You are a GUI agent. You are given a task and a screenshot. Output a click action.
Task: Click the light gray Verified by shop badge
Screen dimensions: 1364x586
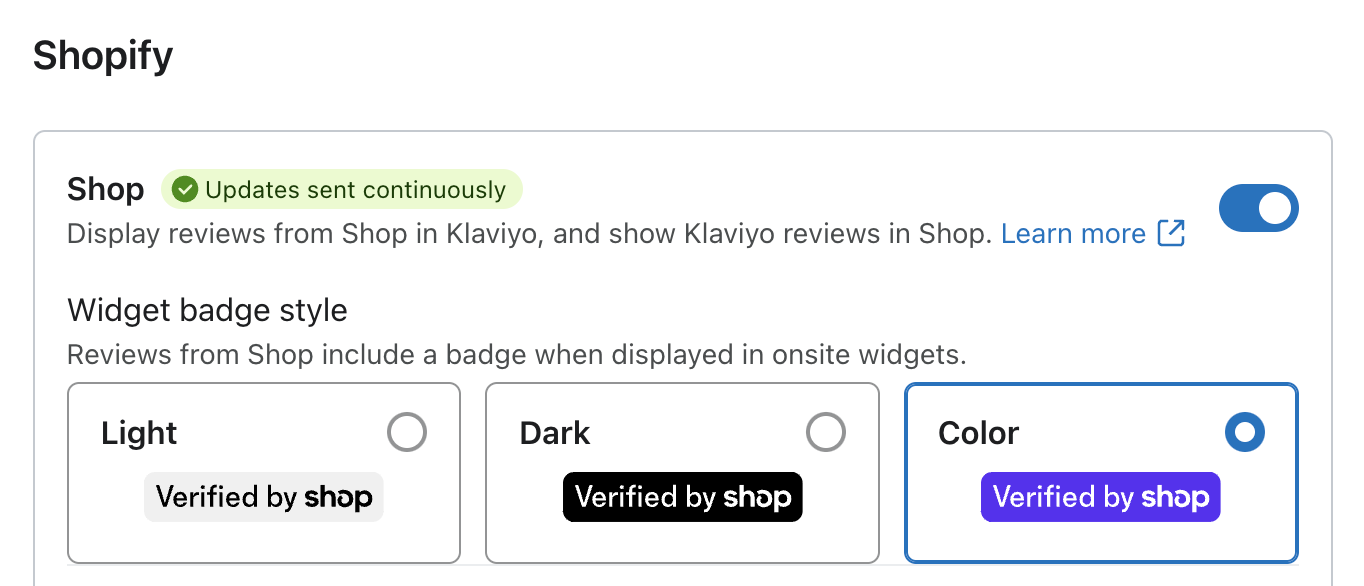point(264,497)
